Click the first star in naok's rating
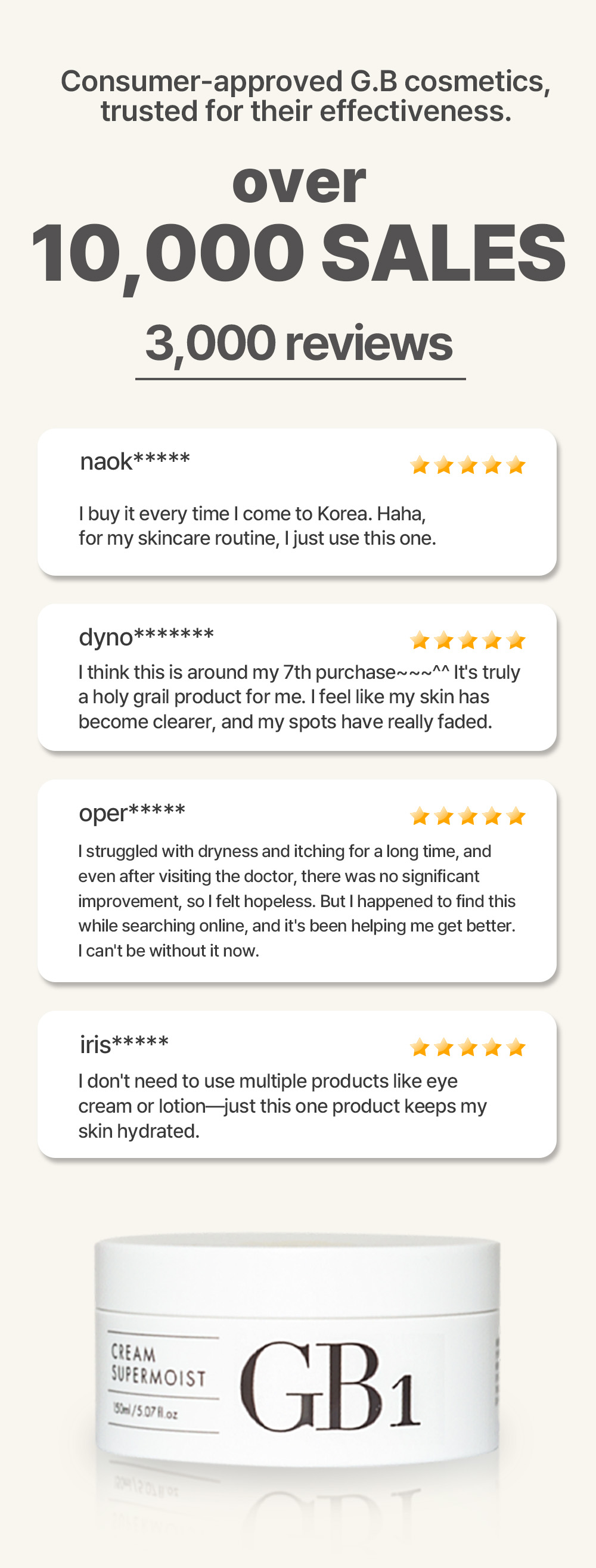This screenshot has height=1568, width=596. pyautogui.click(x=420, y=465)
